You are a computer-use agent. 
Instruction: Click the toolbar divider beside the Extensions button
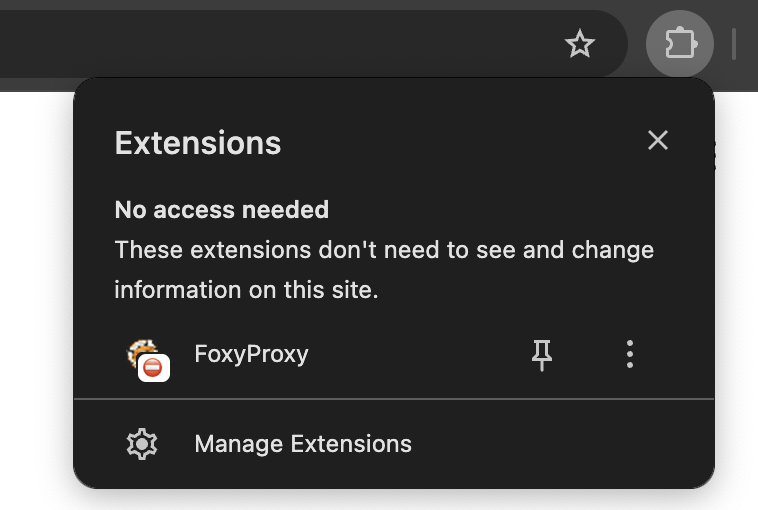tap(734, 44)
